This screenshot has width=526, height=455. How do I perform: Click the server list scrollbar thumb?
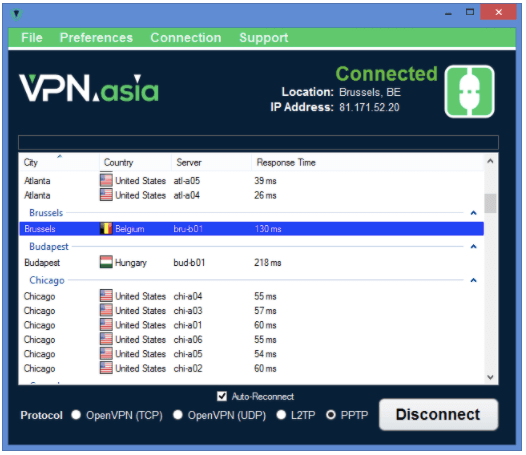(490, 203)
